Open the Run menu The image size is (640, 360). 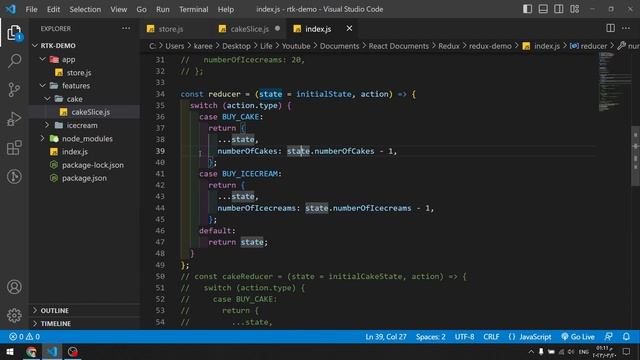coord(162,9)
